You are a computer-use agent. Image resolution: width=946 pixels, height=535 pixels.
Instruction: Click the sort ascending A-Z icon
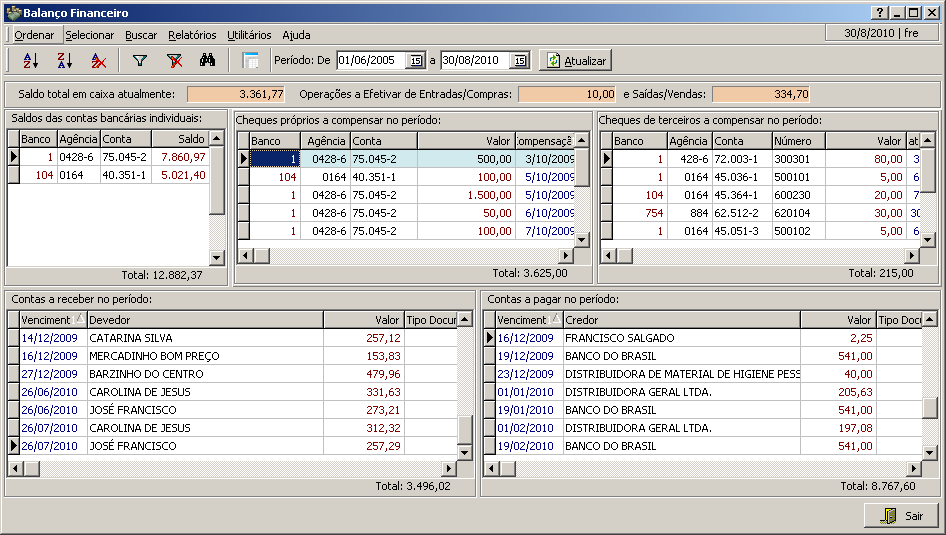point(30,60)
